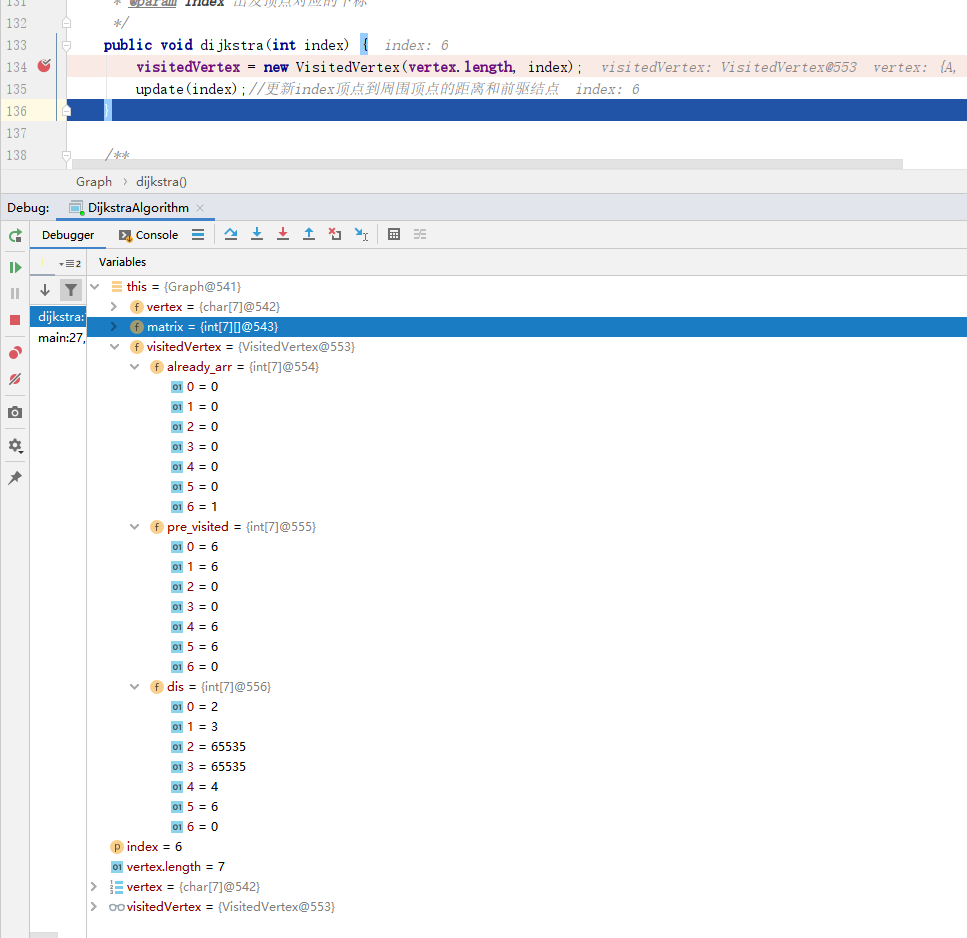This screenshot has height=938, width=967.
Task: Select the main:27 stack frame
Action: pyautogui.click(x=59, y=338)
